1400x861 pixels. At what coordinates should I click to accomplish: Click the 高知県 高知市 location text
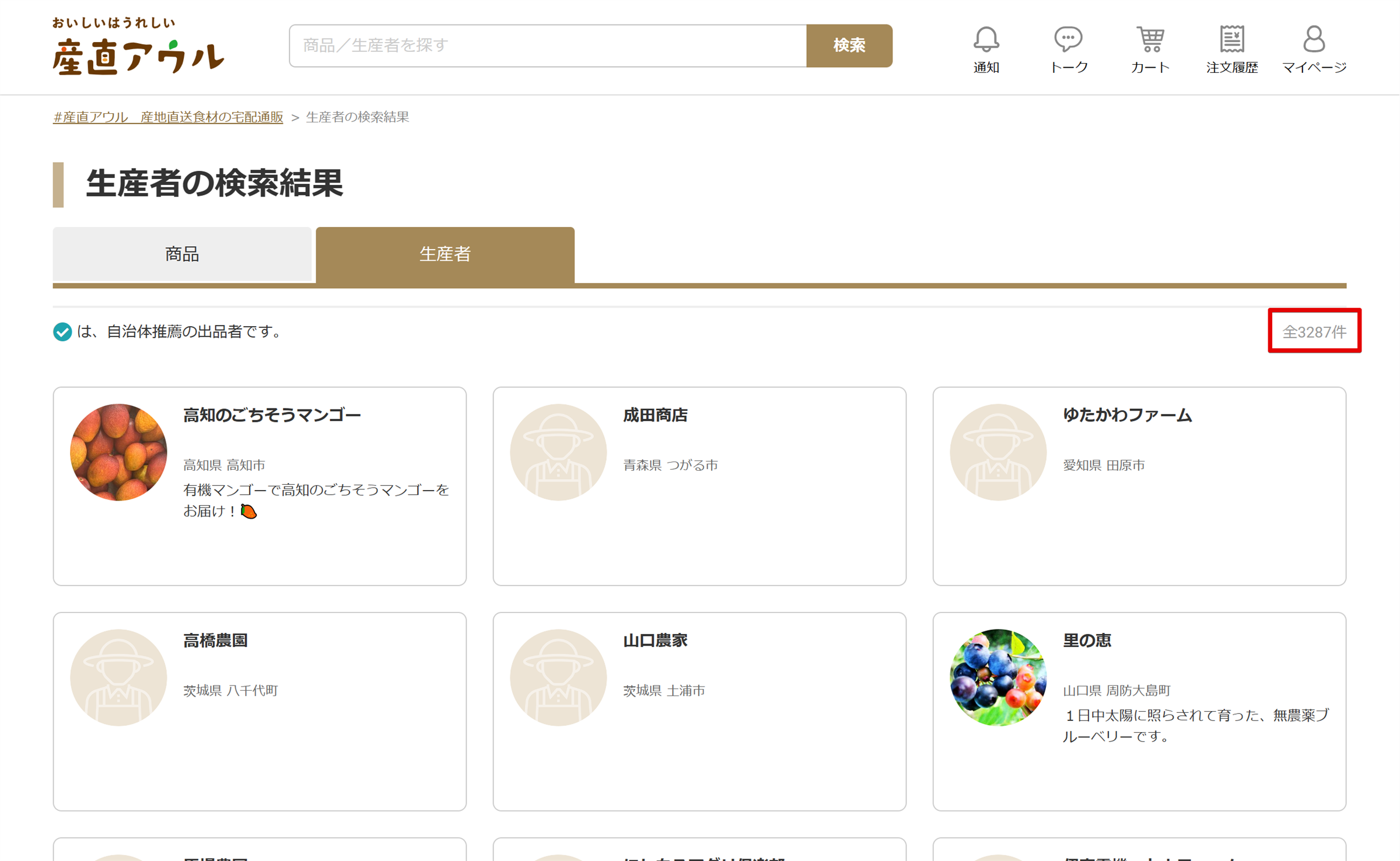coord(224,465)
